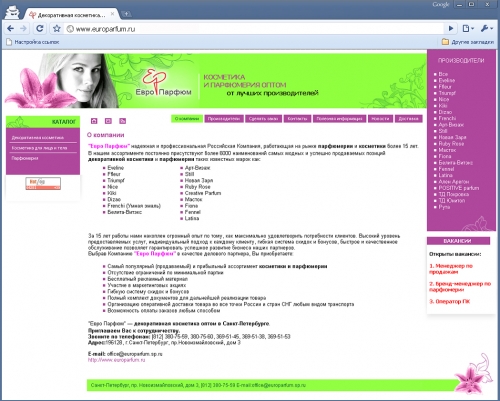Open the page menu dropdown icon
The height and width of the screenshot is (401, 500).
click(x=468, y=29)
